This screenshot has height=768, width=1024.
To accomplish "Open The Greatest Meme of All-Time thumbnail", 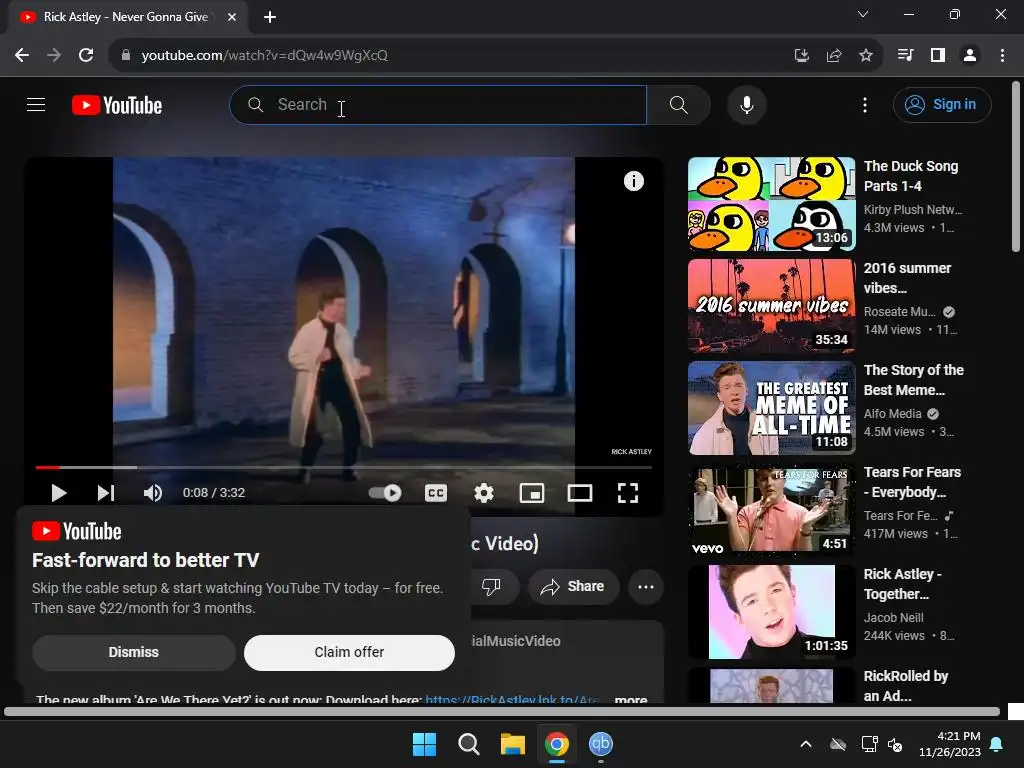I will pos(771,408).
